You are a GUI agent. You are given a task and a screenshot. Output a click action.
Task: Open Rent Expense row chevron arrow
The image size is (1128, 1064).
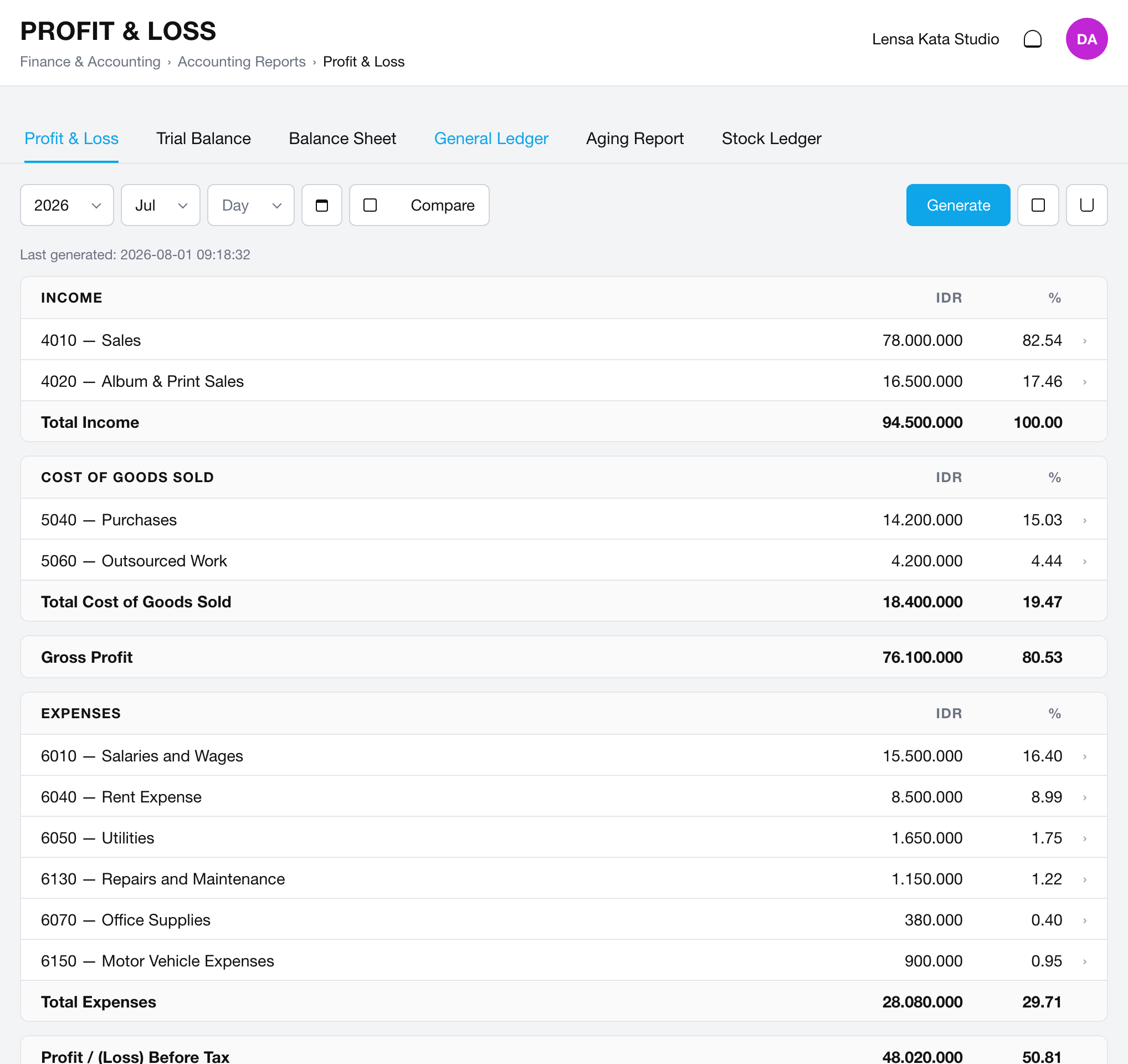(1084, 797)
